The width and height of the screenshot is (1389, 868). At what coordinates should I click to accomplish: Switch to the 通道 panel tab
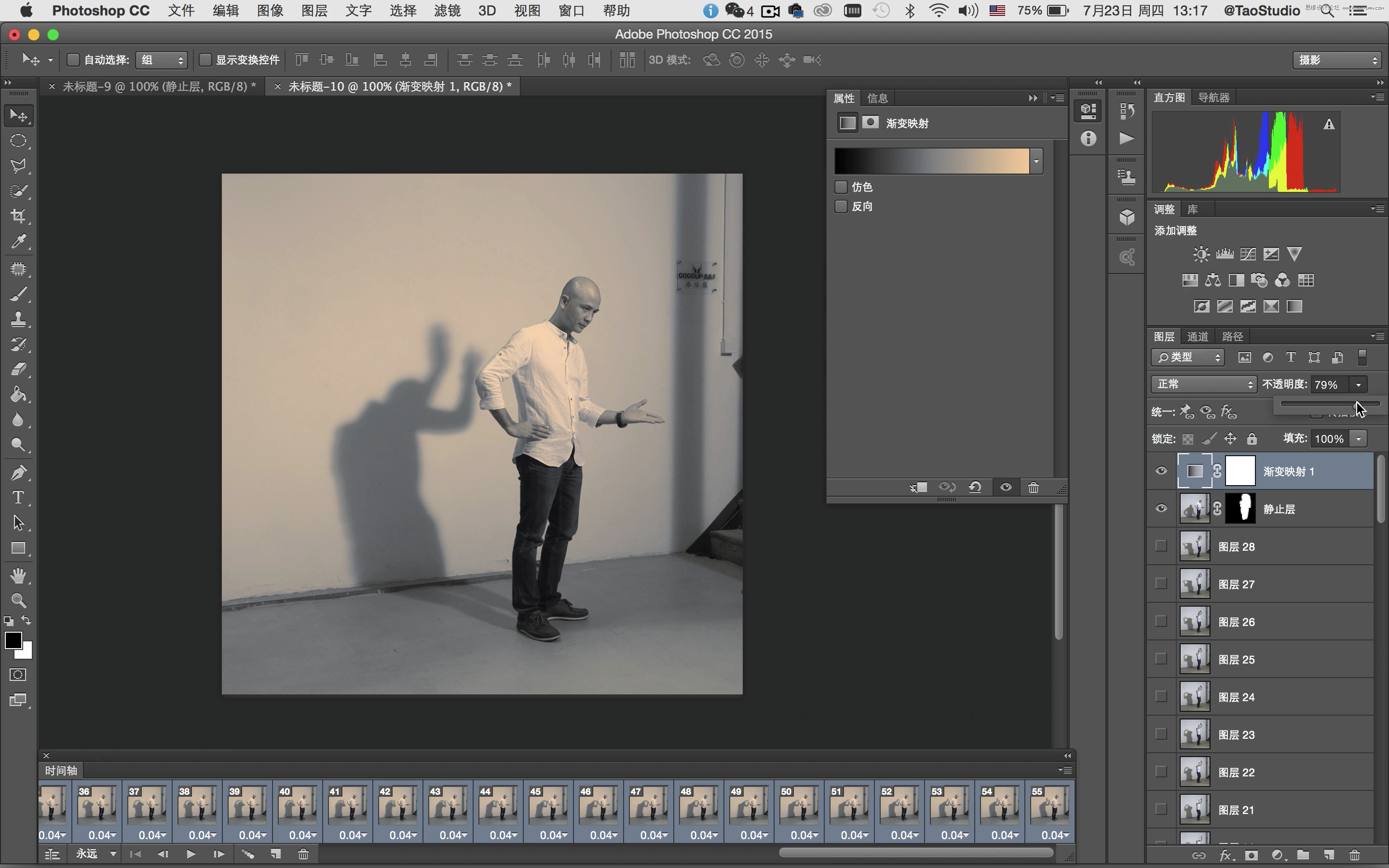1198,336
